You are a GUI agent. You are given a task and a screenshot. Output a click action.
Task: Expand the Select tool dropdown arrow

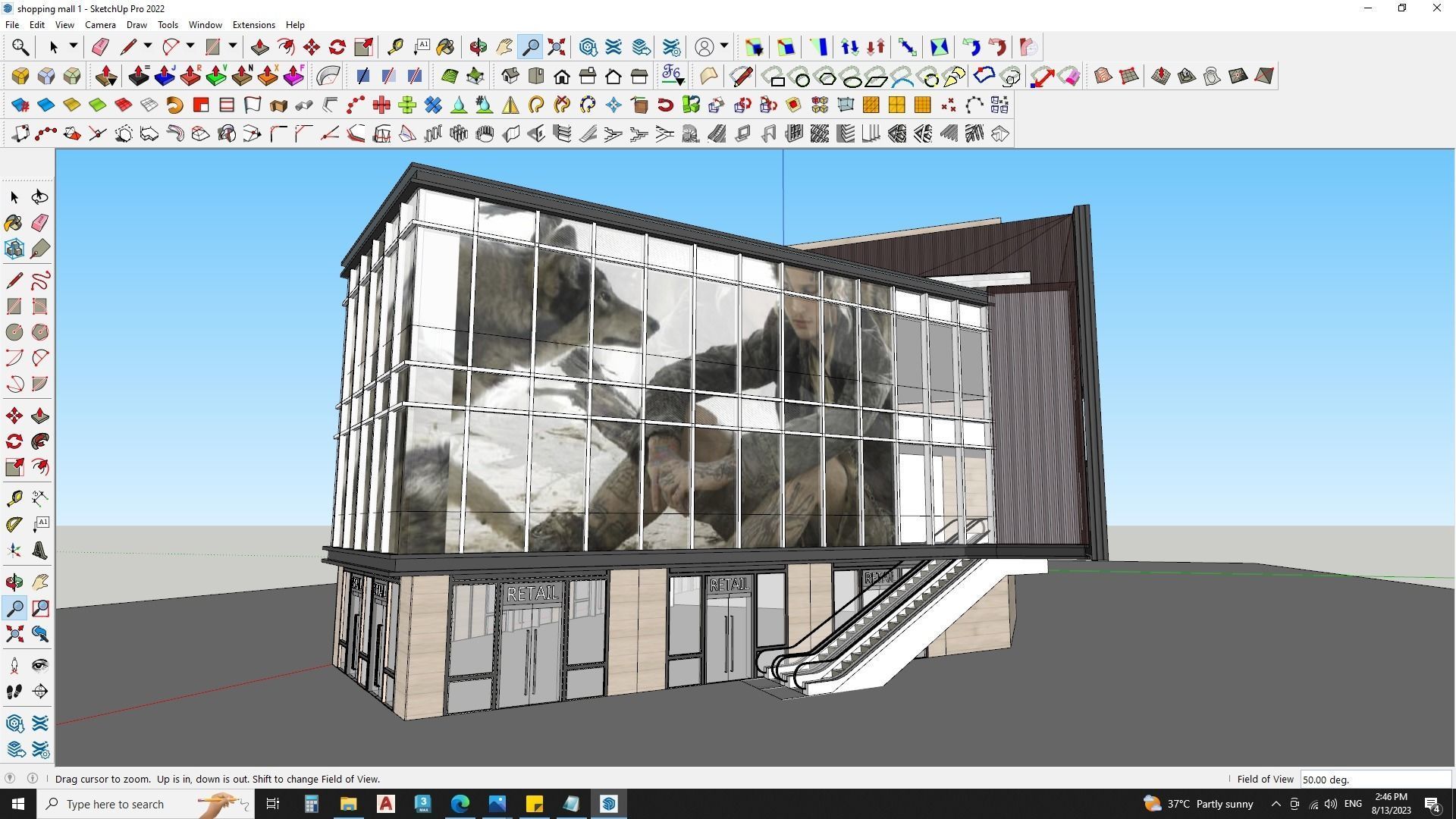click(74, 47)
